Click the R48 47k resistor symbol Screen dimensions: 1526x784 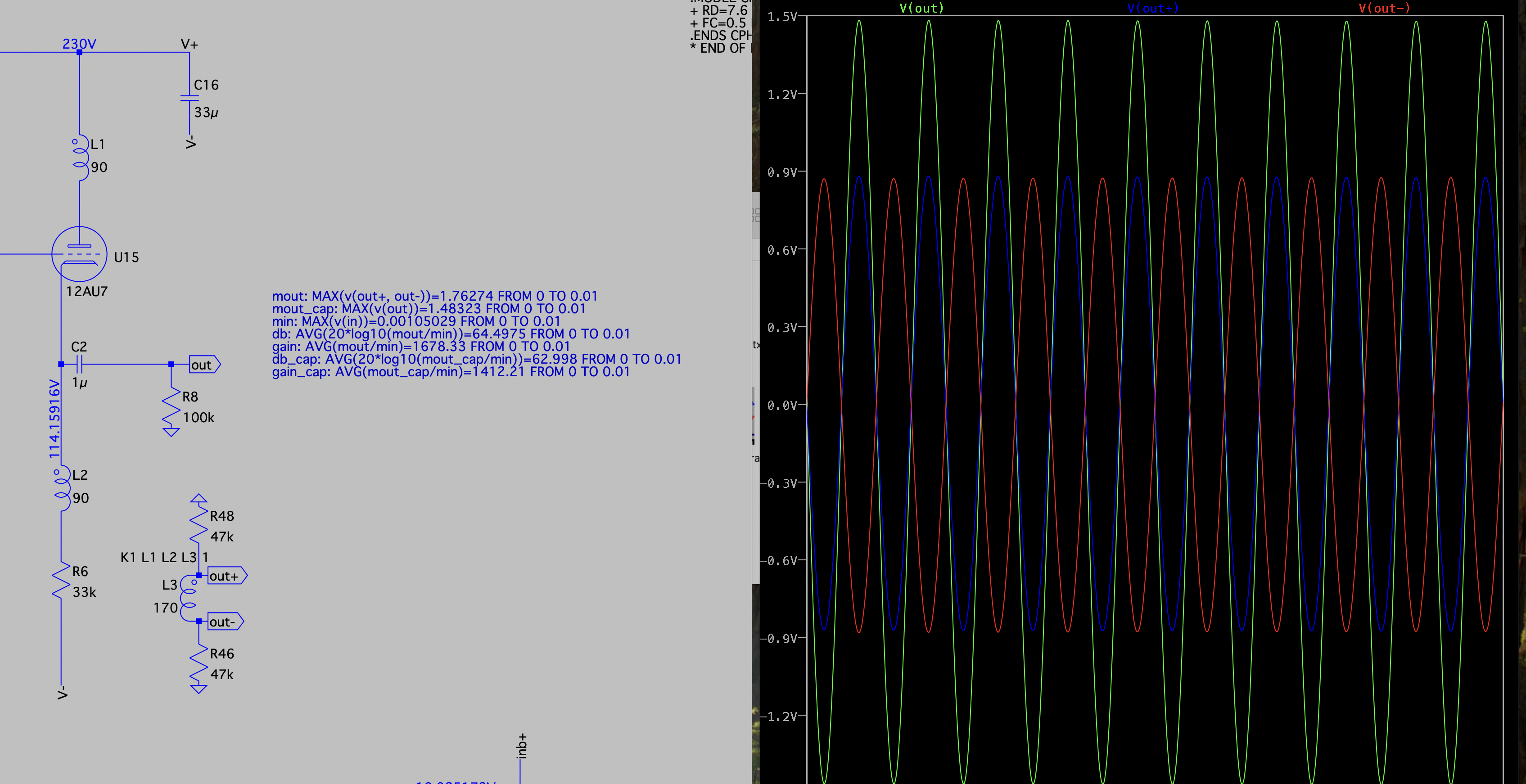pos(199,525)
